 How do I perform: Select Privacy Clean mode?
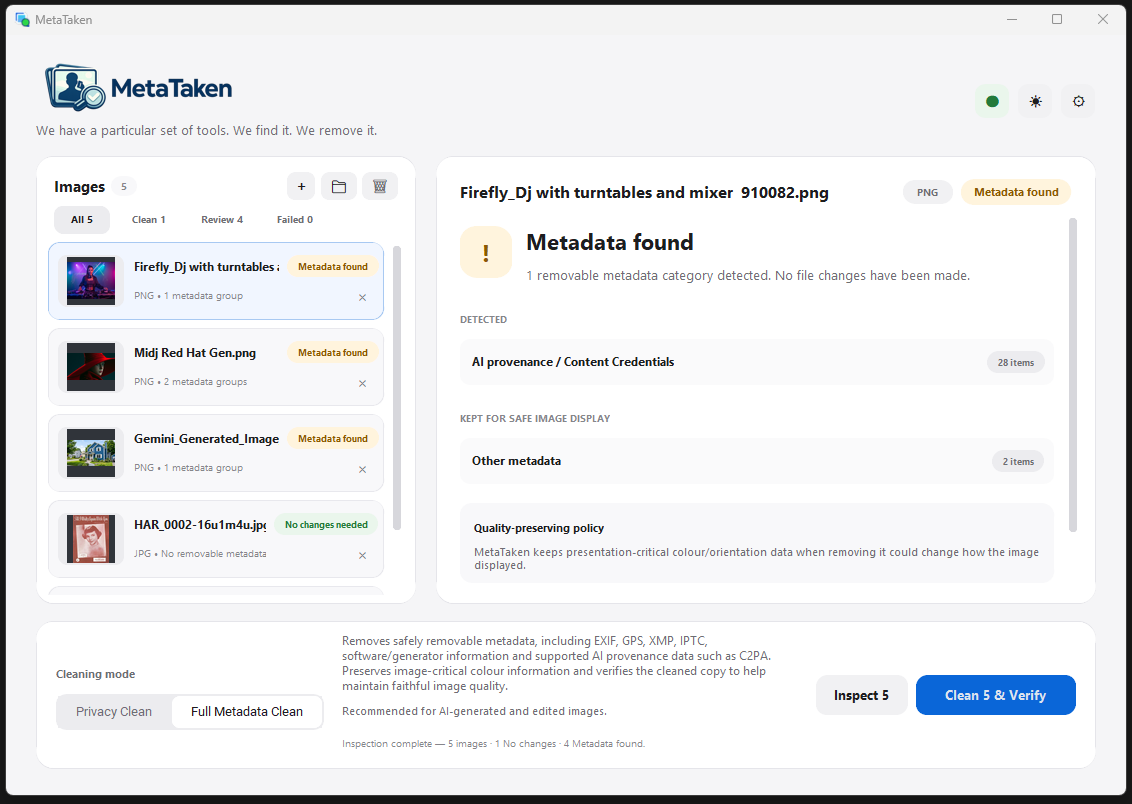[x=114, y=712]
